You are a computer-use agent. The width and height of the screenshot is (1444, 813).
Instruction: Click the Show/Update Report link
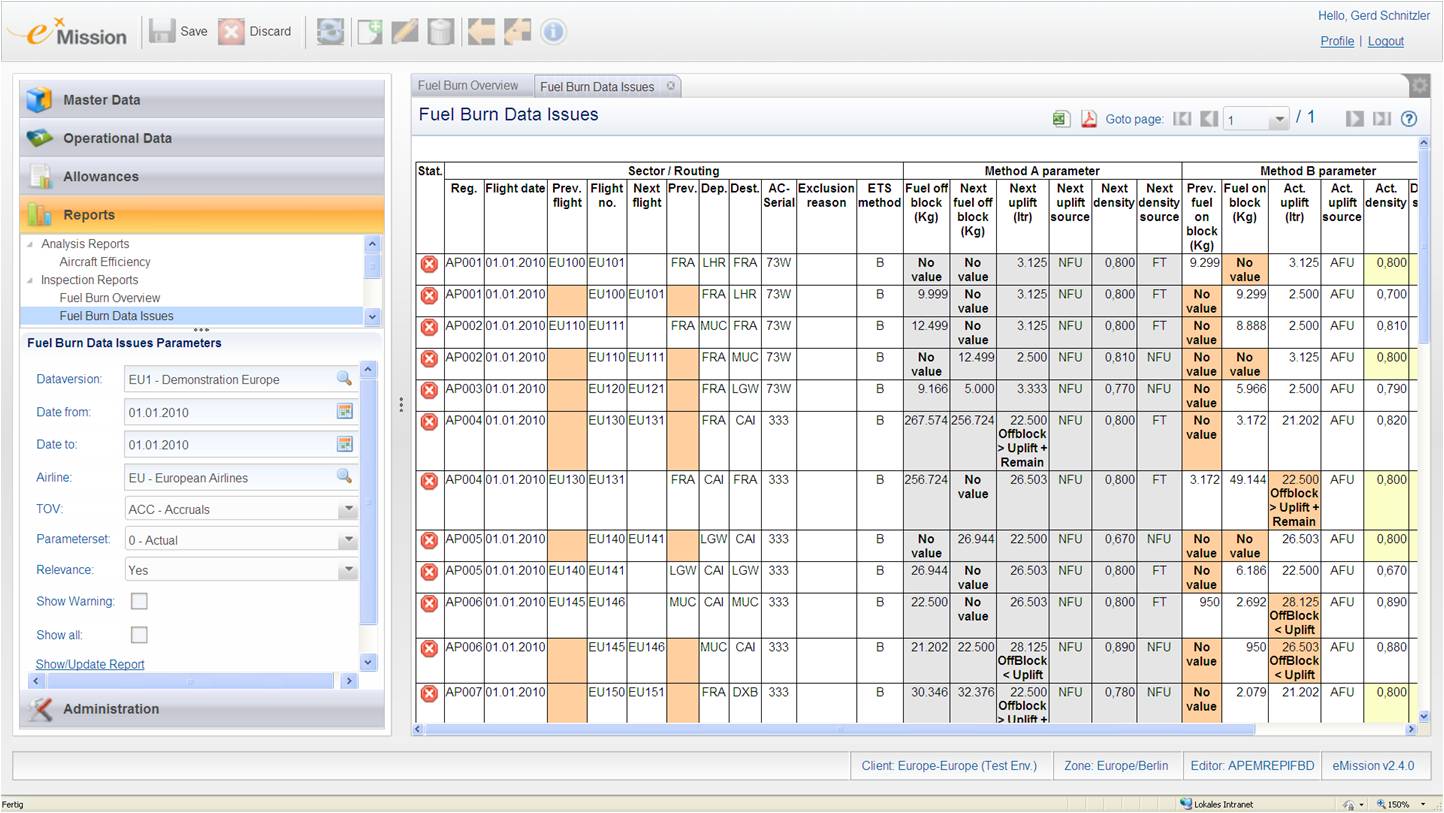(90, 664)
